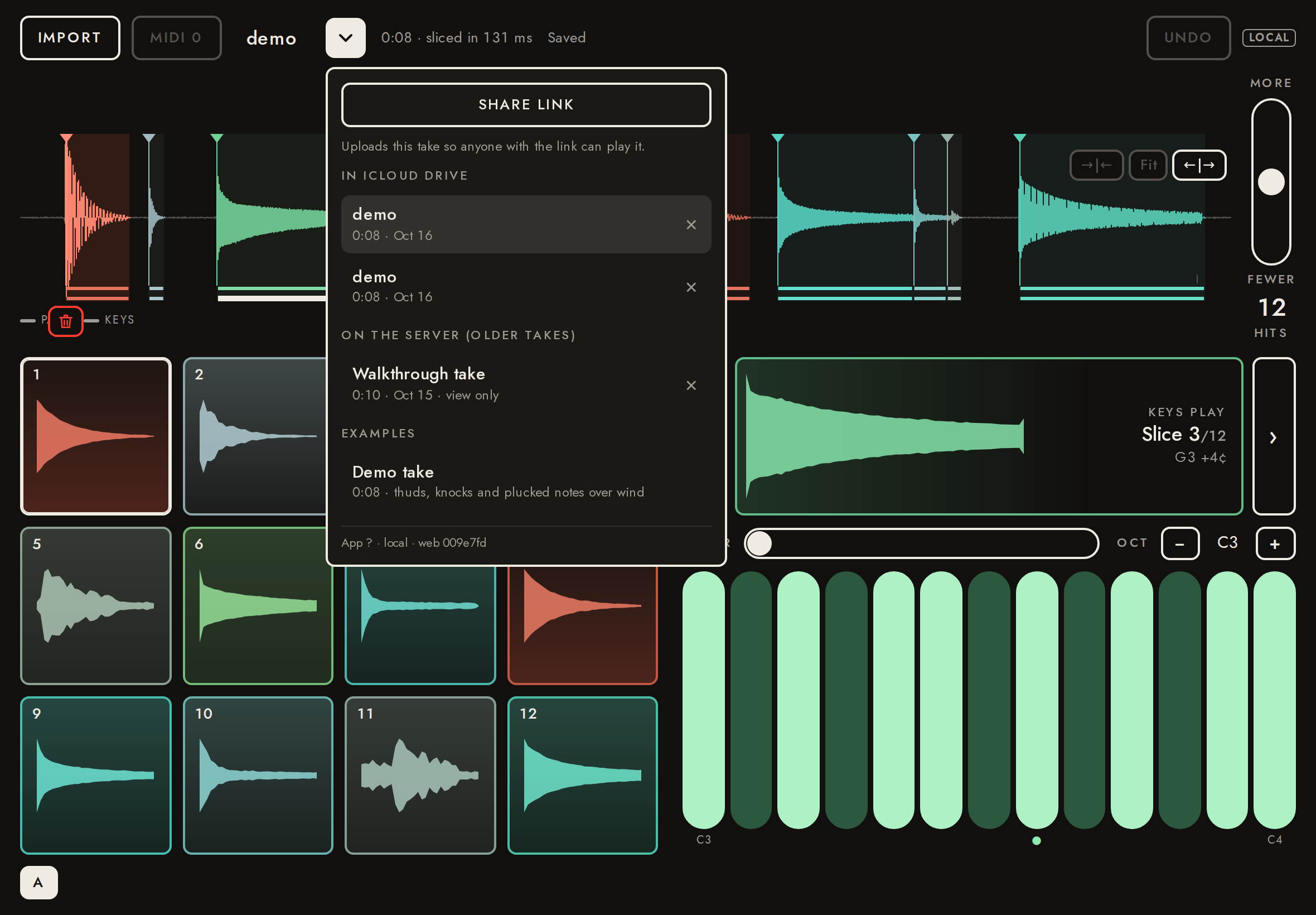Trigger pad 11
This screenshot has width=1316, height=915.
420,776
